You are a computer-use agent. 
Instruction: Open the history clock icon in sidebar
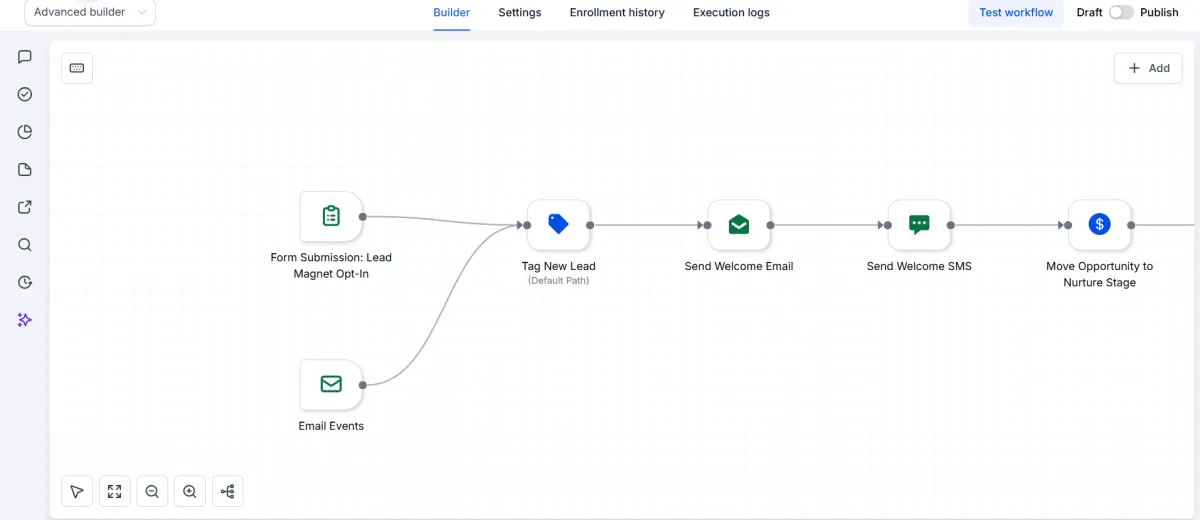click(25, 282)
